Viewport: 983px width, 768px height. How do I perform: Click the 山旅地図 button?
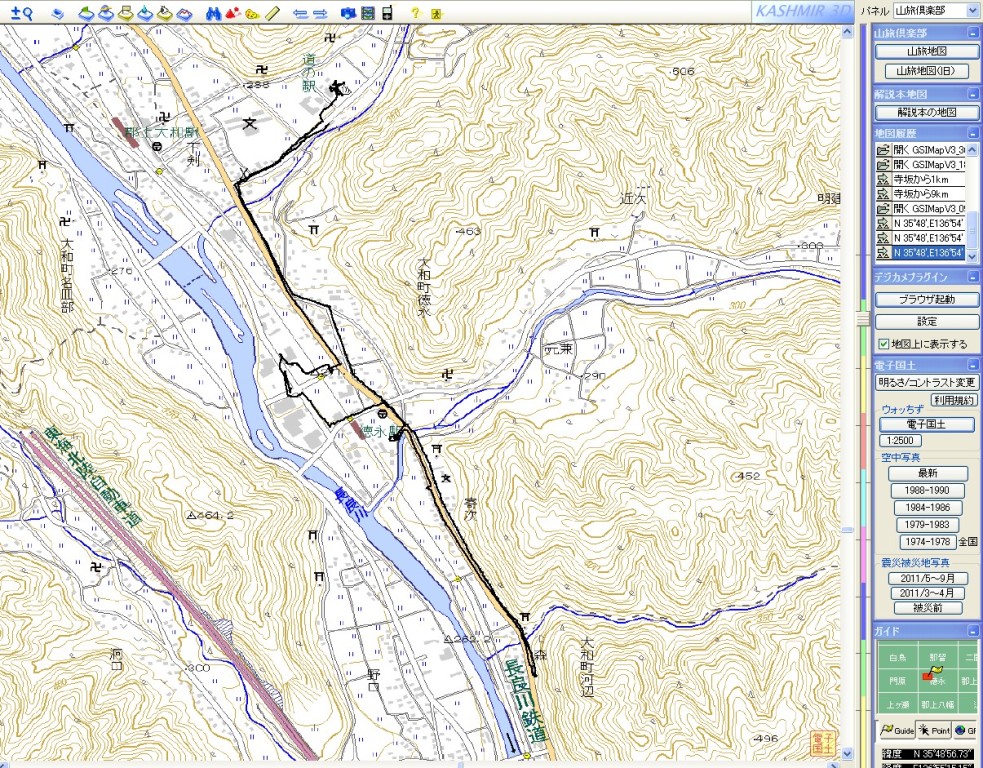(927, 51)
